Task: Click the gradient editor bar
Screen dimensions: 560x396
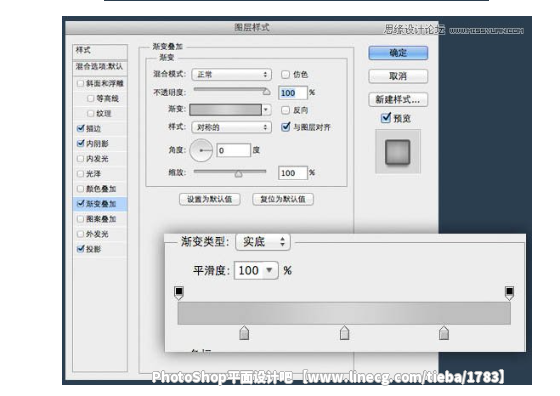Action: (344, 313)
